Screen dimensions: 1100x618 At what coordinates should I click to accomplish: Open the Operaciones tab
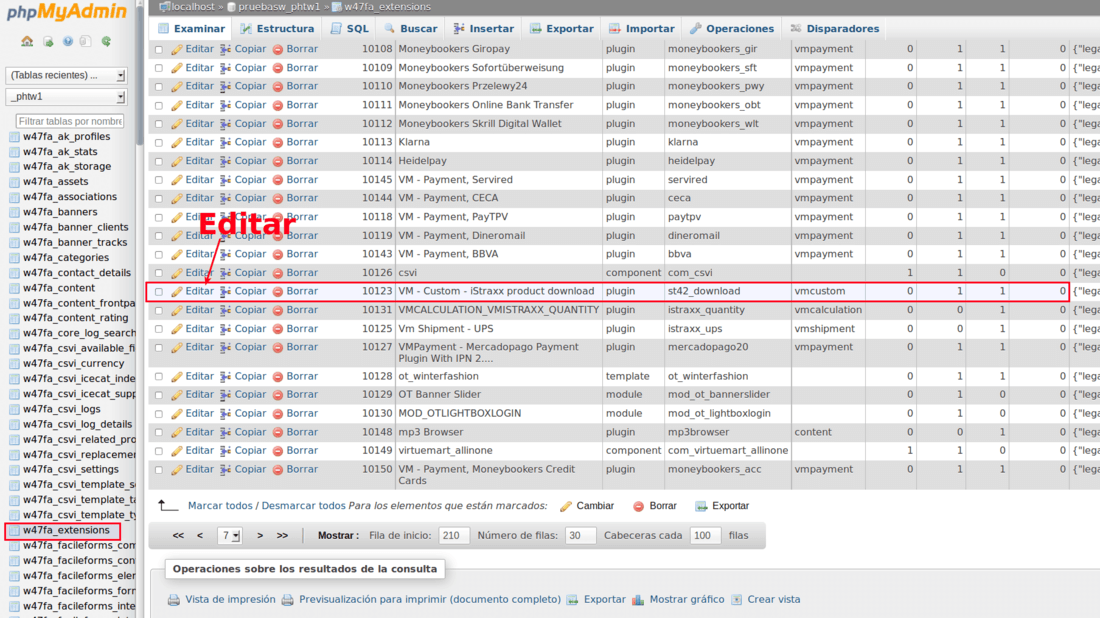point(732,29)
